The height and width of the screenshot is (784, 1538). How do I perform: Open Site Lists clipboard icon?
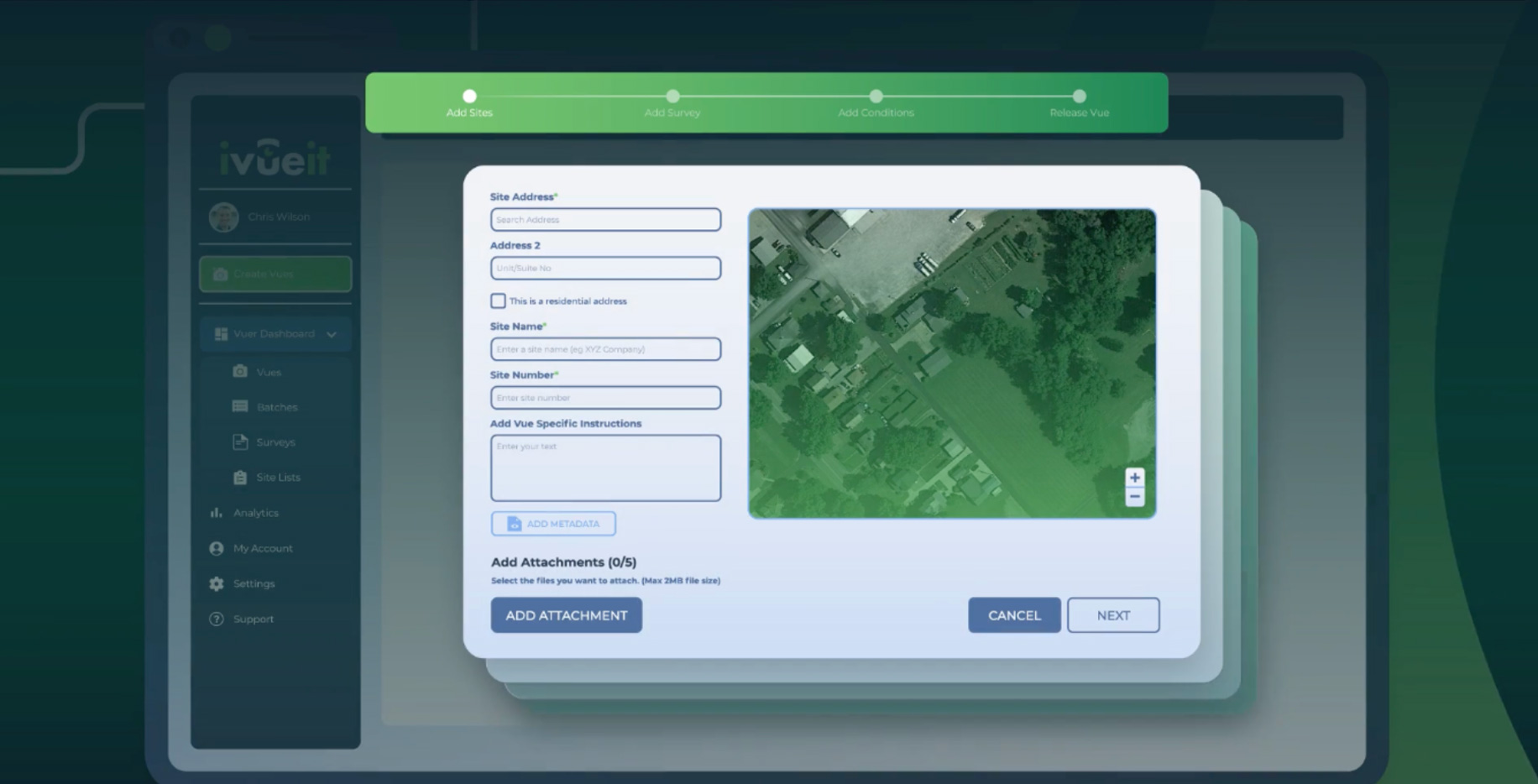[240, 477]
